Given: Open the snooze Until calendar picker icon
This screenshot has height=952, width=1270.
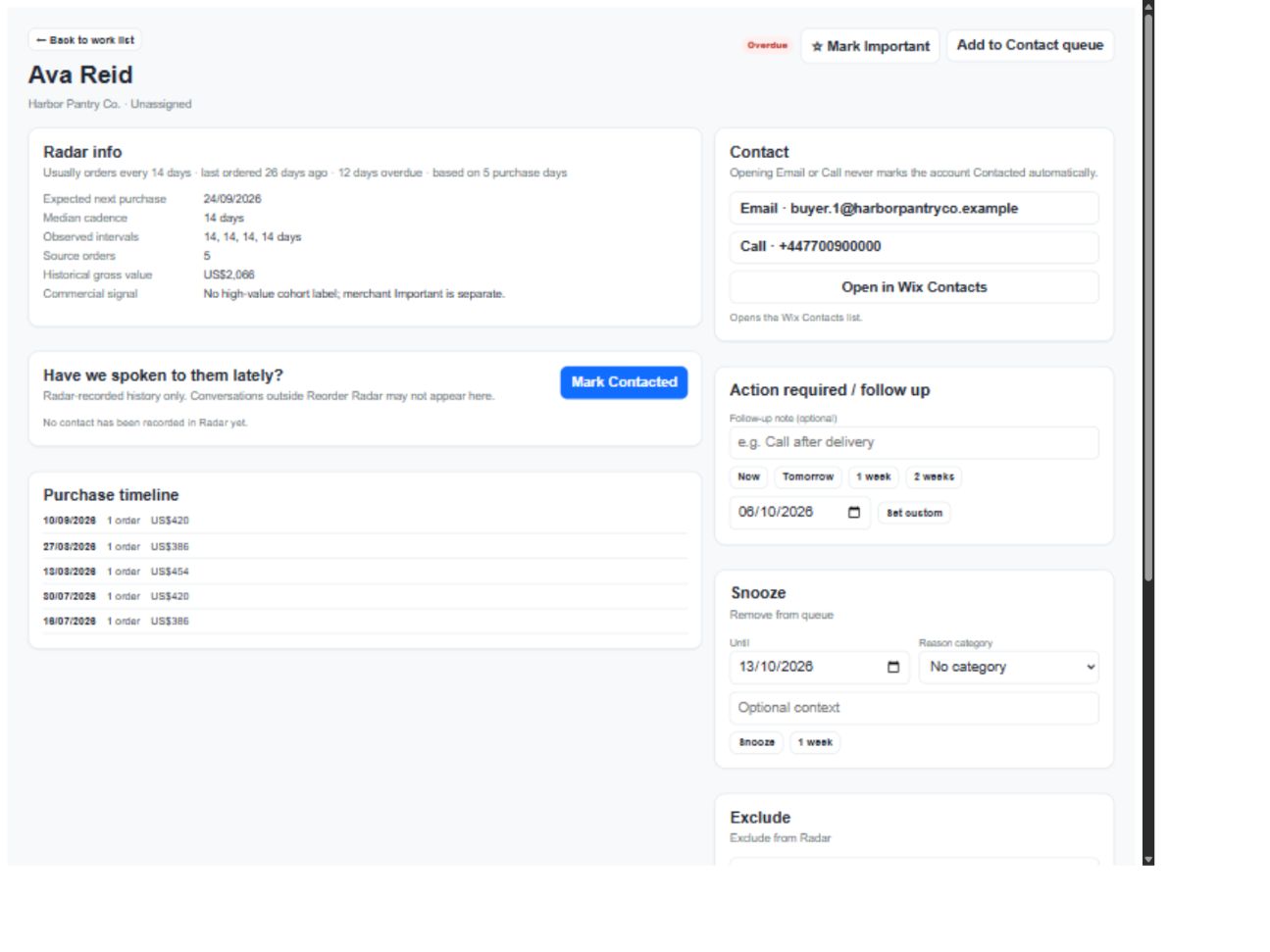Looking at the screenshot, I should click(892, 667).
